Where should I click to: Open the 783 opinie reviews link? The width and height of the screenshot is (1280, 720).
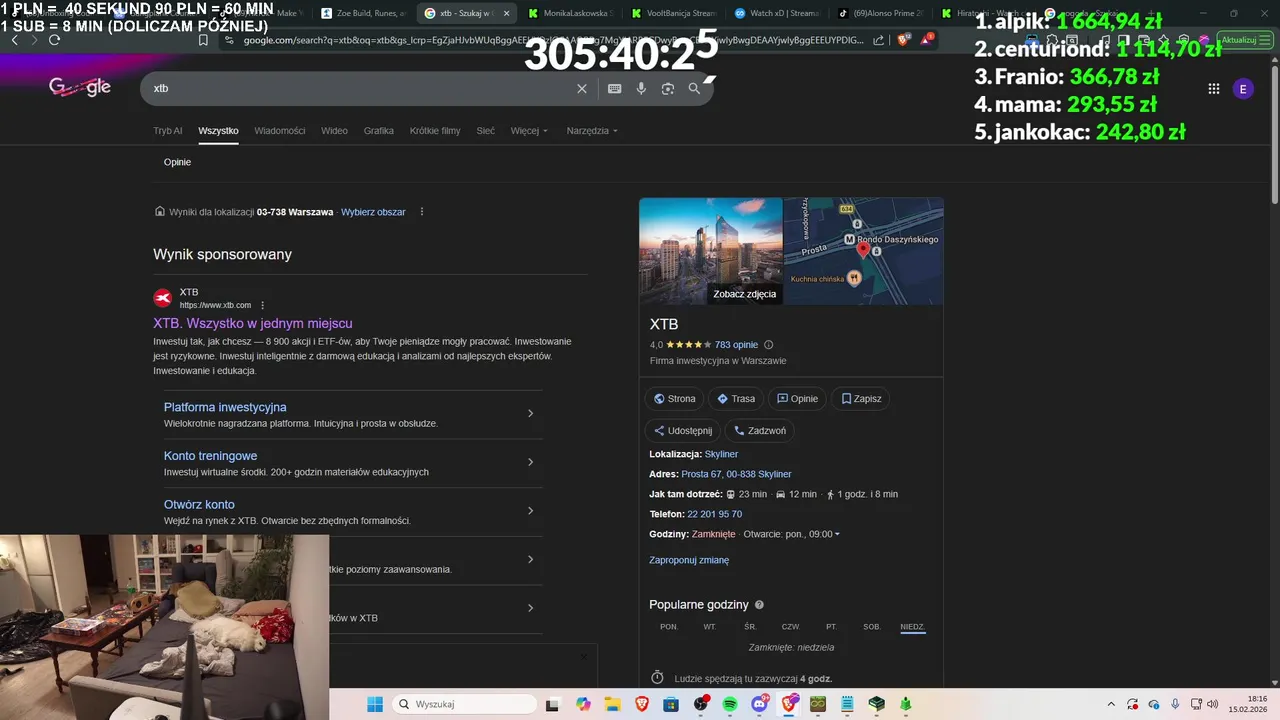pos(736,344)
